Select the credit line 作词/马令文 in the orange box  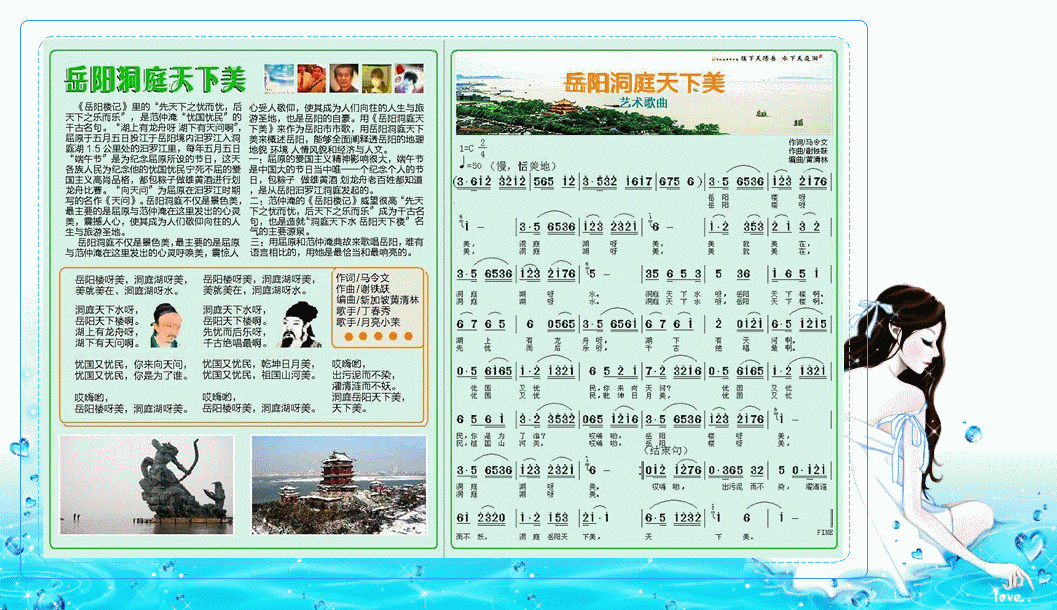(363, 278)
